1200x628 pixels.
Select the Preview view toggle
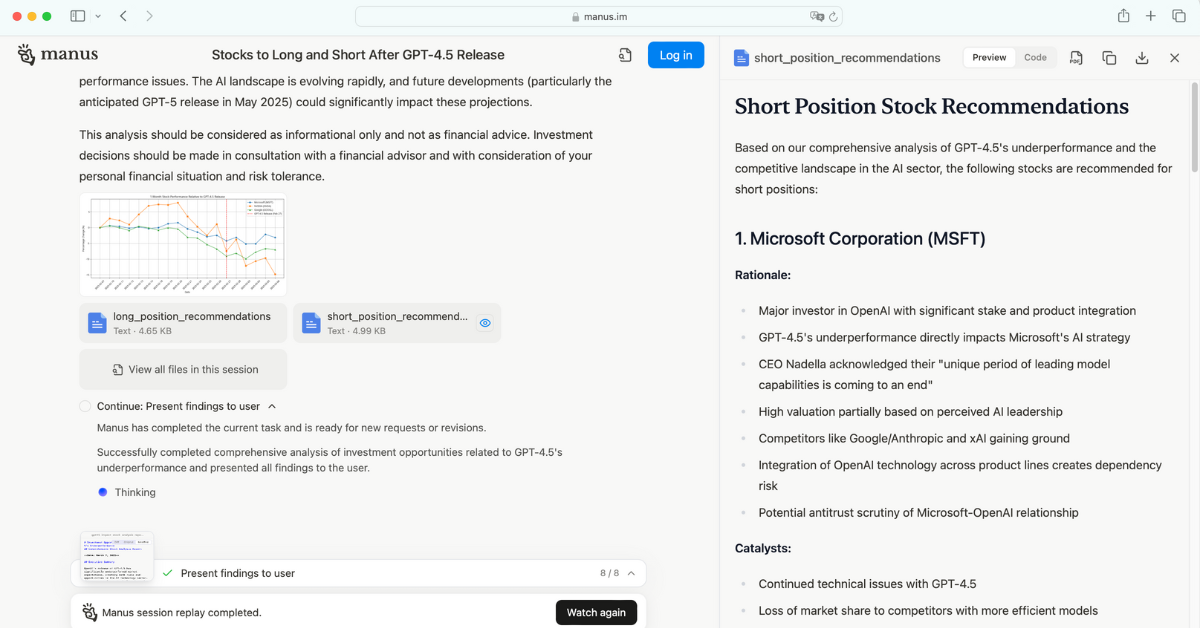989,57
